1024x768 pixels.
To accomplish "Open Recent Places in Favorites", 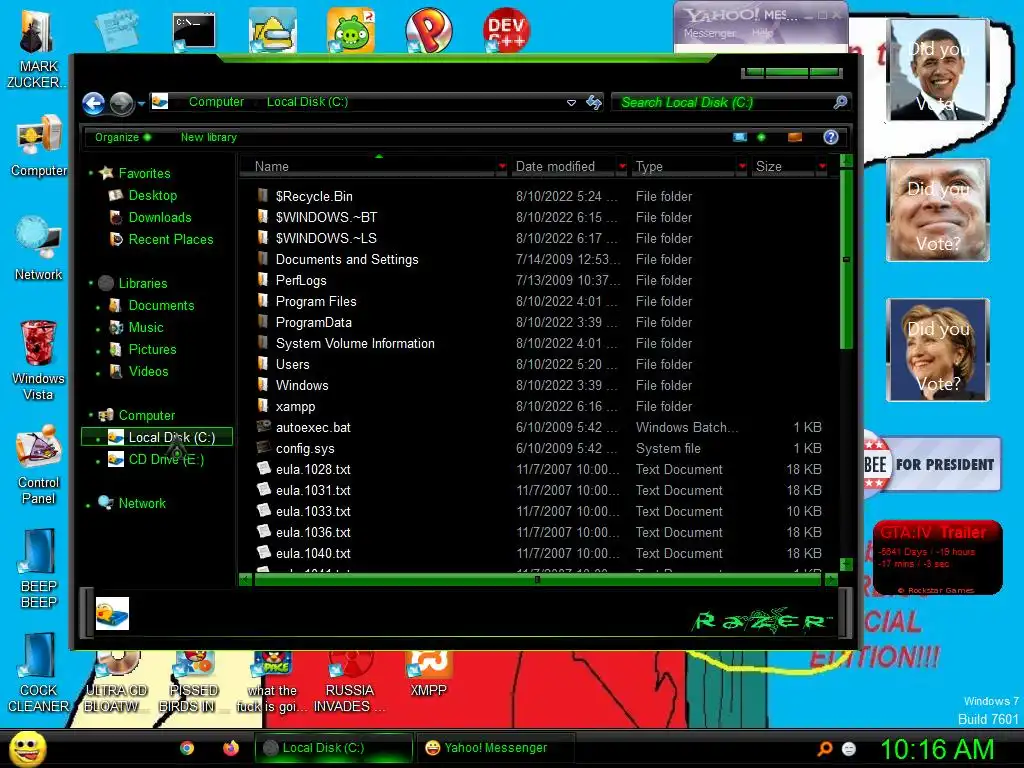I will tap(170, 240).
